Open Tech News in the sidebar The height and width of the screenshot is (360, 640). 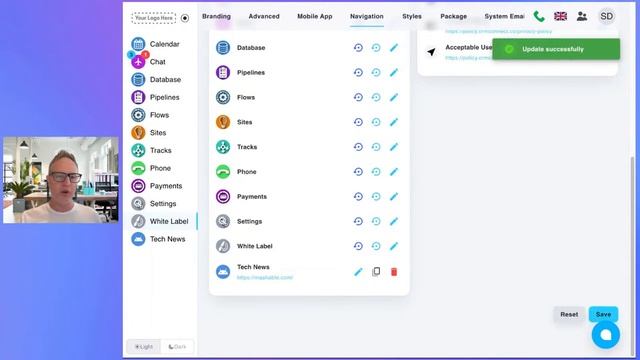pyautogui.click(x=158, y=239)
